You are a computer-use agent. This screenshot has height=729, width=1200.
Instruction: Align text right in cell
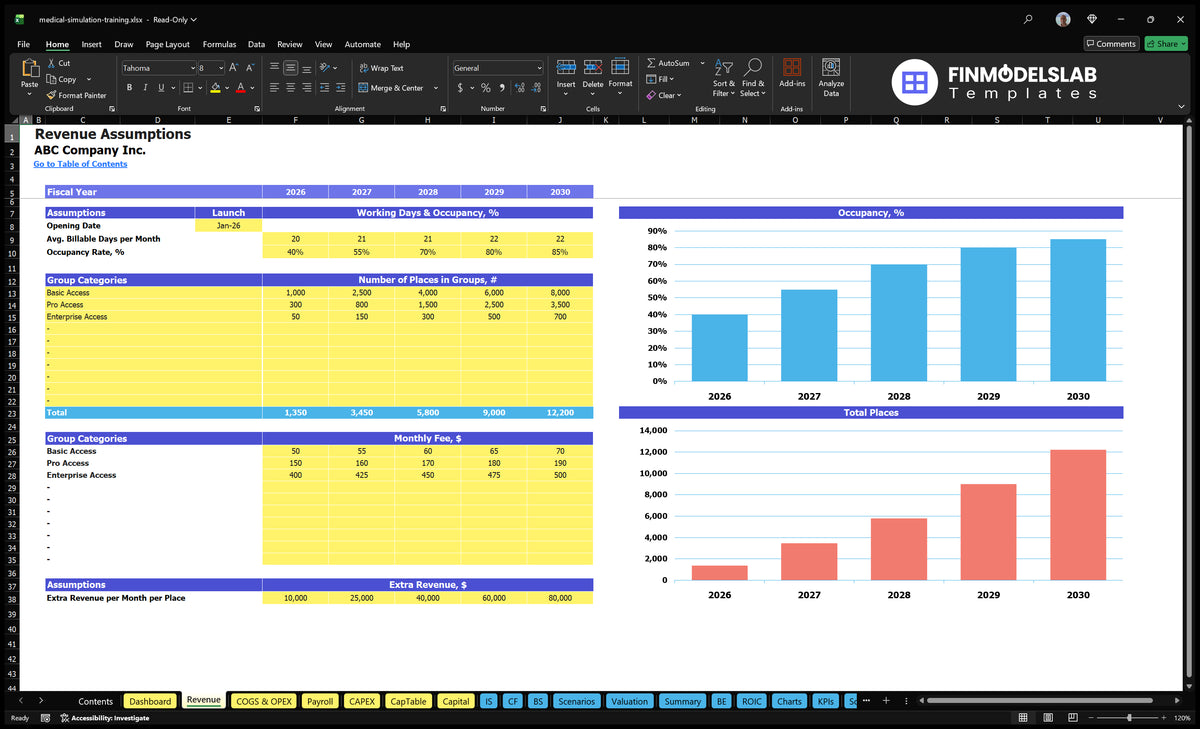tap(307, 88)
